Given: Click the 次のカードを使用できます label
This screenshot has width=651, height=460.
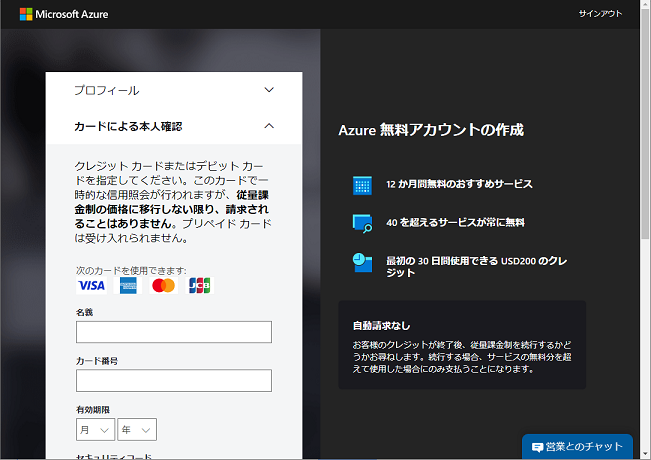Looking at the screenshot, I should [131, 270].
